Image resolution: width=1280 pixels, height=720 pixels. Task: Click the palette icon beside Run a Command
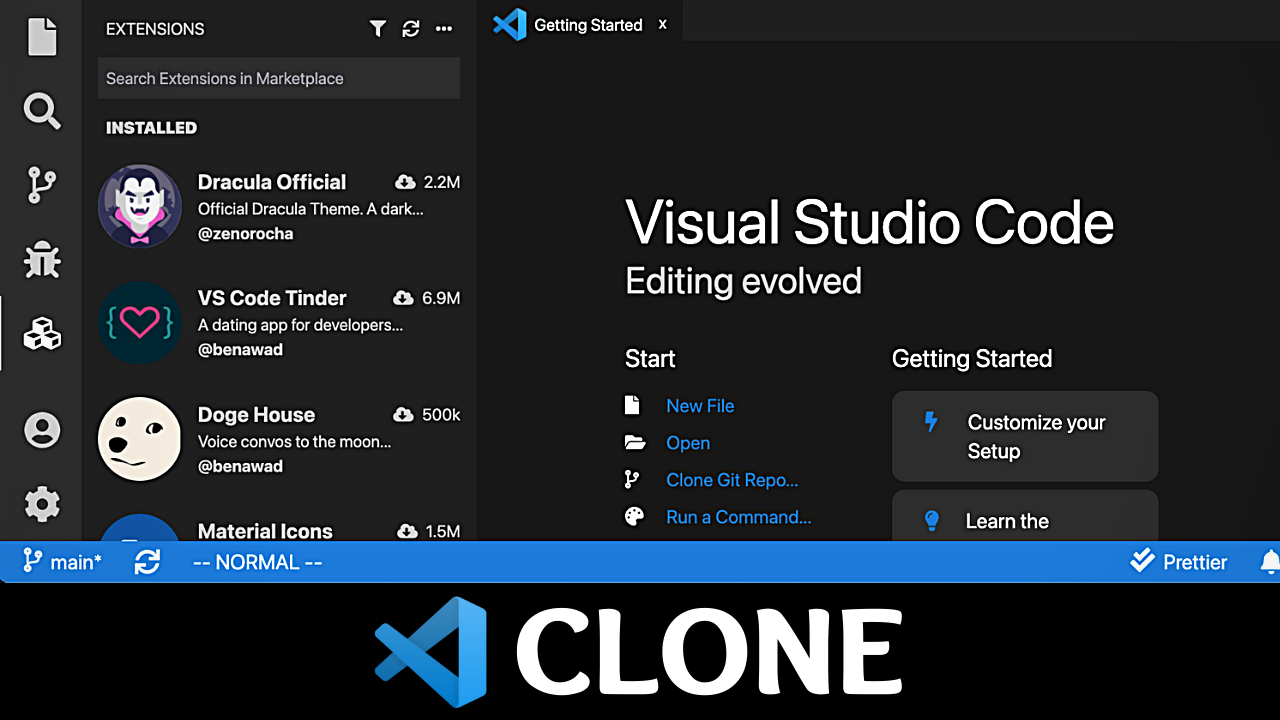click(x=635, y=516)
